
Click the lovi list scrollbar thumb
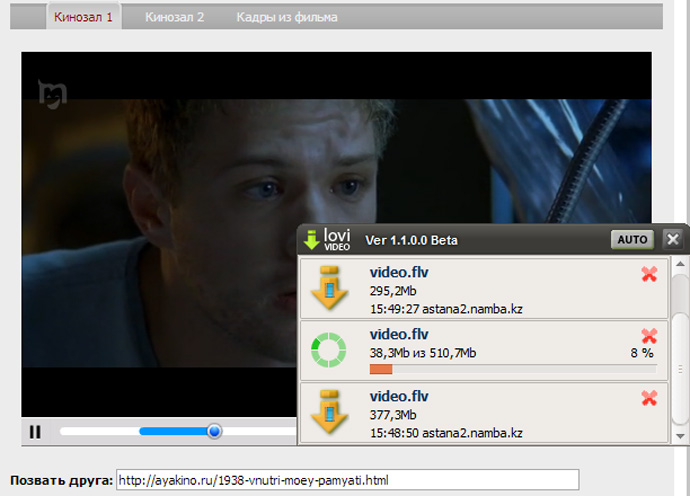681,367
